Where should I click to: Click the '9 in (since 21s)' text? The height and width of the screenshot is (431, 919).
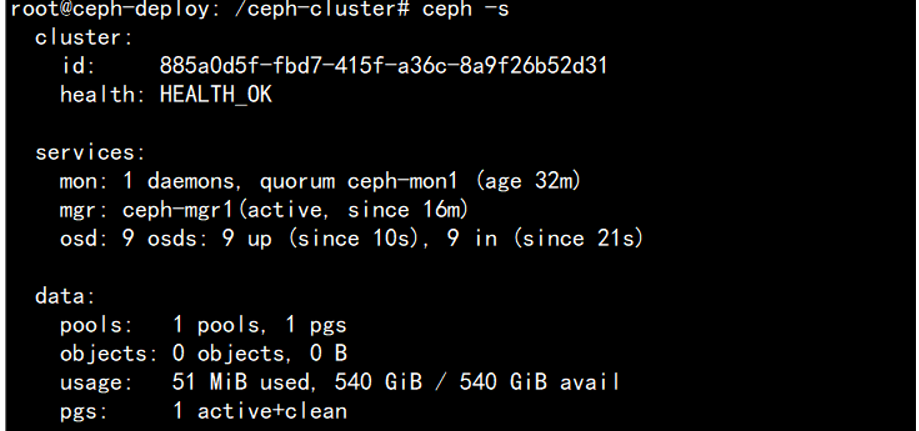[x=545, y=239]
